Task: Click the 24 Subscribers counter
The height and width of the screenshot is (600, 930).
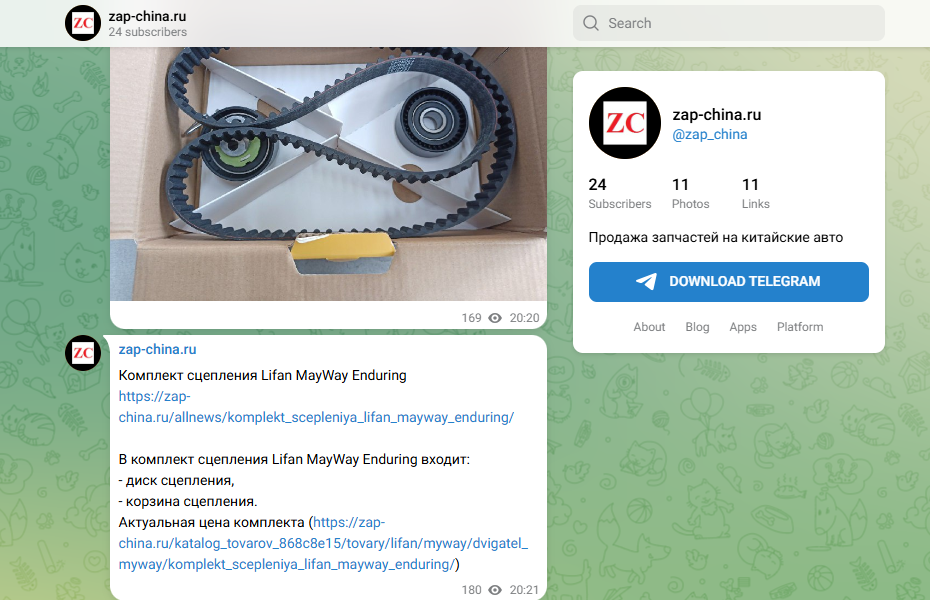Action: tap(620, 193)
